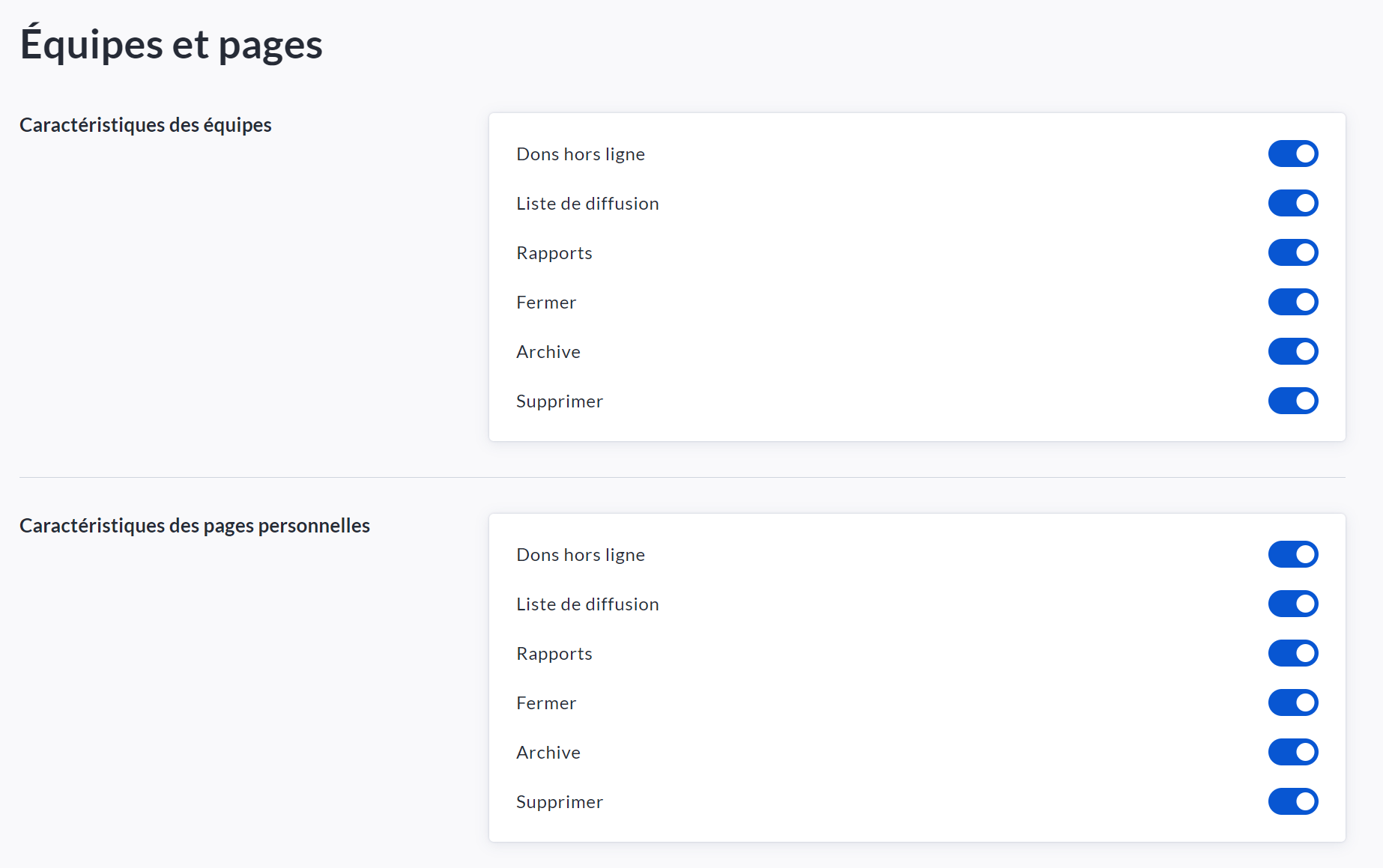
Task: Toggle Rapports for personal pages
Action: (1292, 653)
